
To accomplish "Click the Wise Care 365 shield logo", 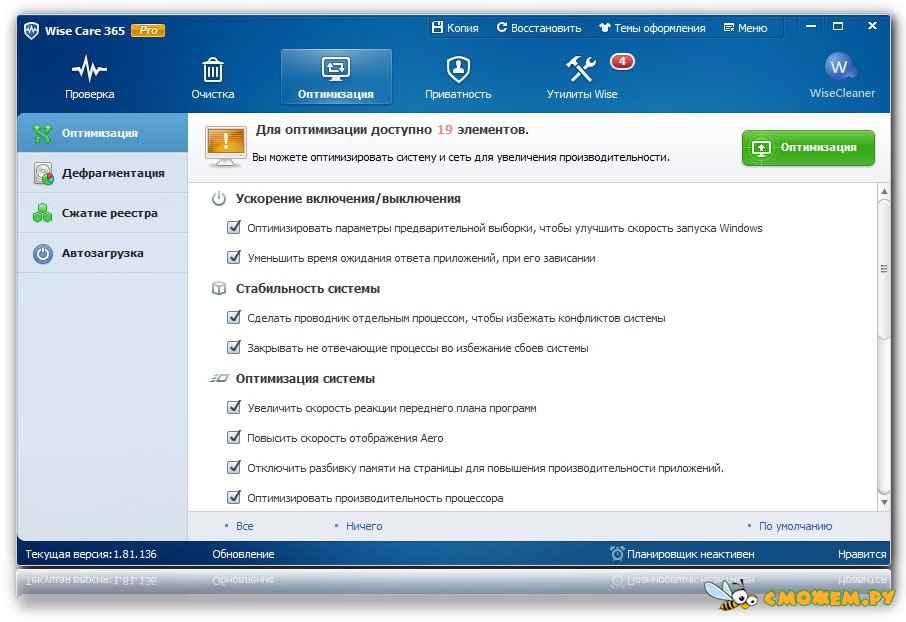I will [x=31, y=31].
